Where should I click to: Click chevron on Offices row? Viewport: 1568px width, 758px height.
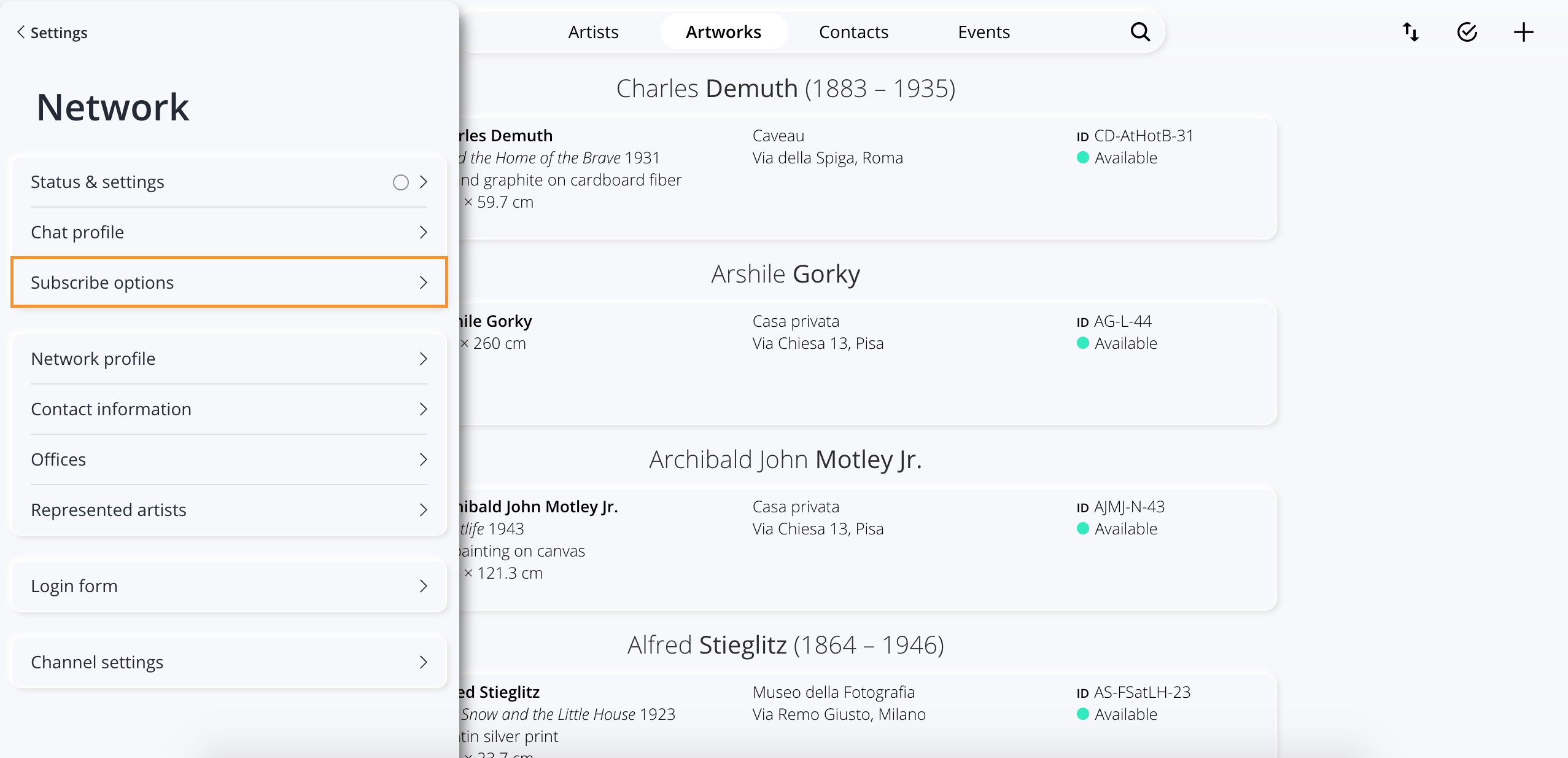pyautogui.click(x=424, y=459)
